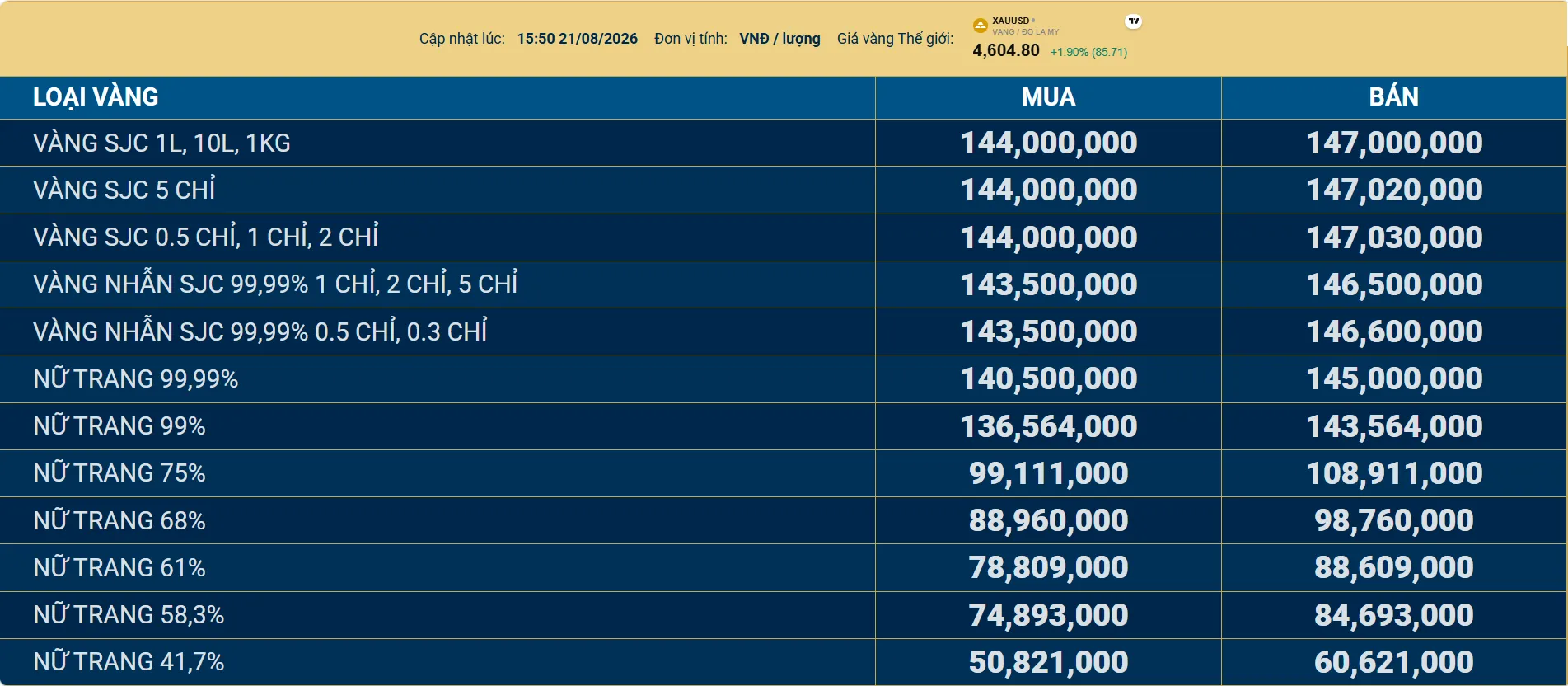Image resolution: width=1568 pixels, height=686 pixels.
Task: Click the 'Cập nhật lúc' label
Action: tap(462, 39)
